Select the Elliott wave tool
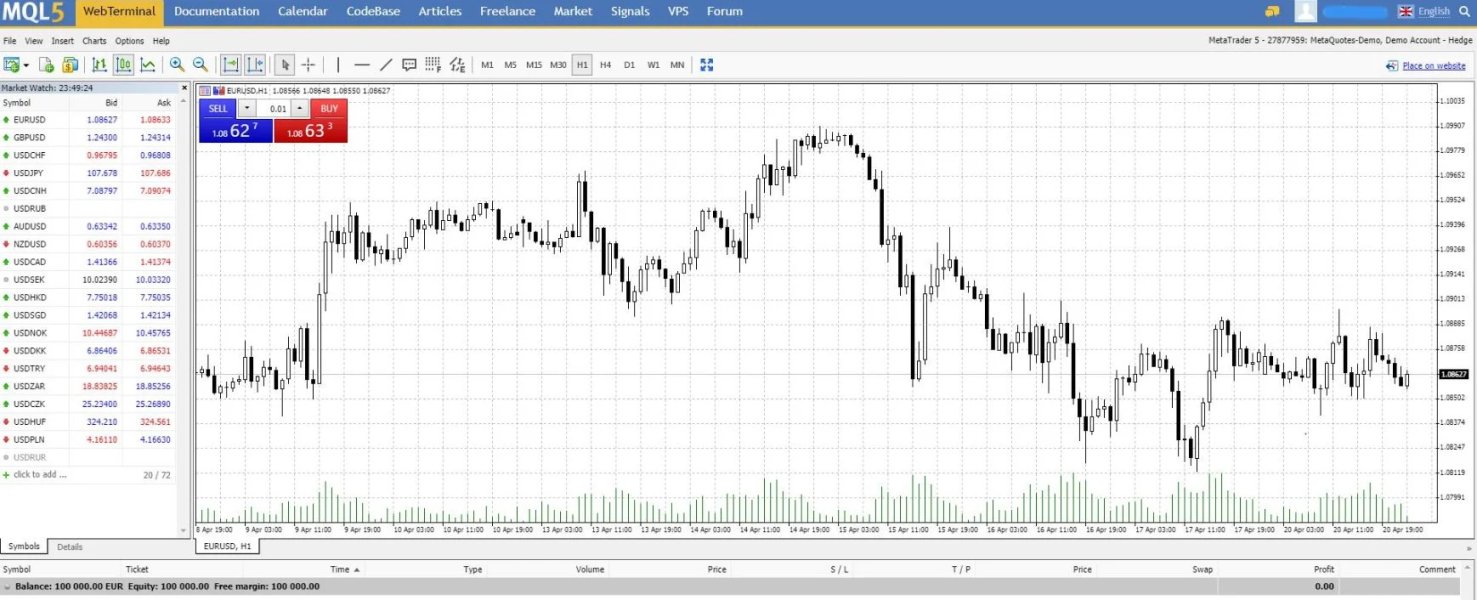The image size is (1477, 600). [x=457, y=65]
